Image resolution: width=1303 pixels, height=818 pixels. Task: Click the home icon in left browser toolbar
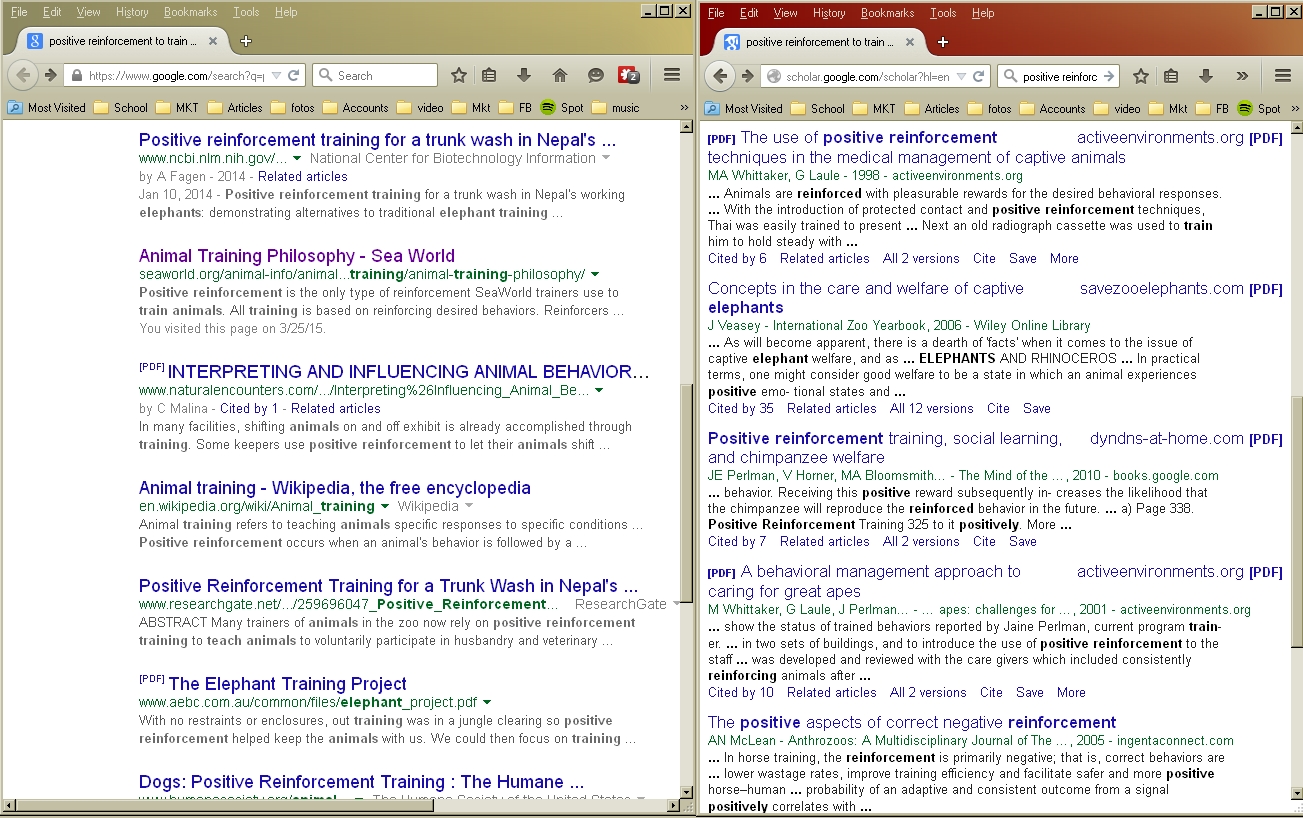pos(560,76)
